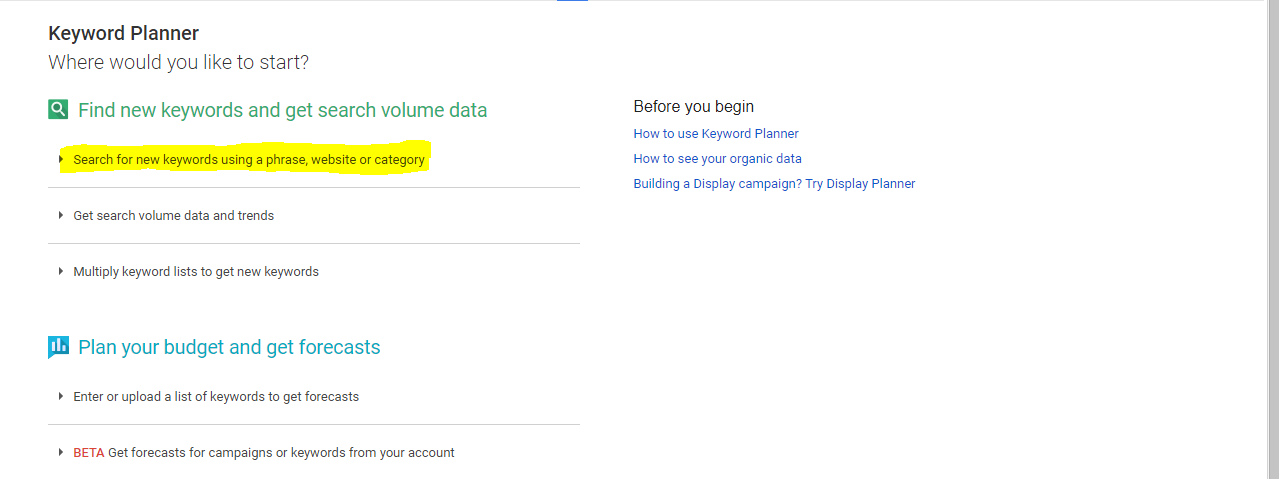Screen dimensions: 1279x479
Task: Click the red BETA label
Action: click(x=88, y=453)
